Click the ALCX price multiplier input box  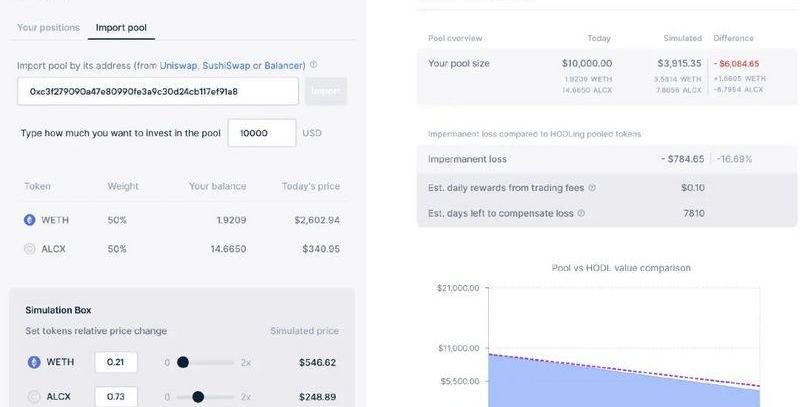tap(116, 397)
